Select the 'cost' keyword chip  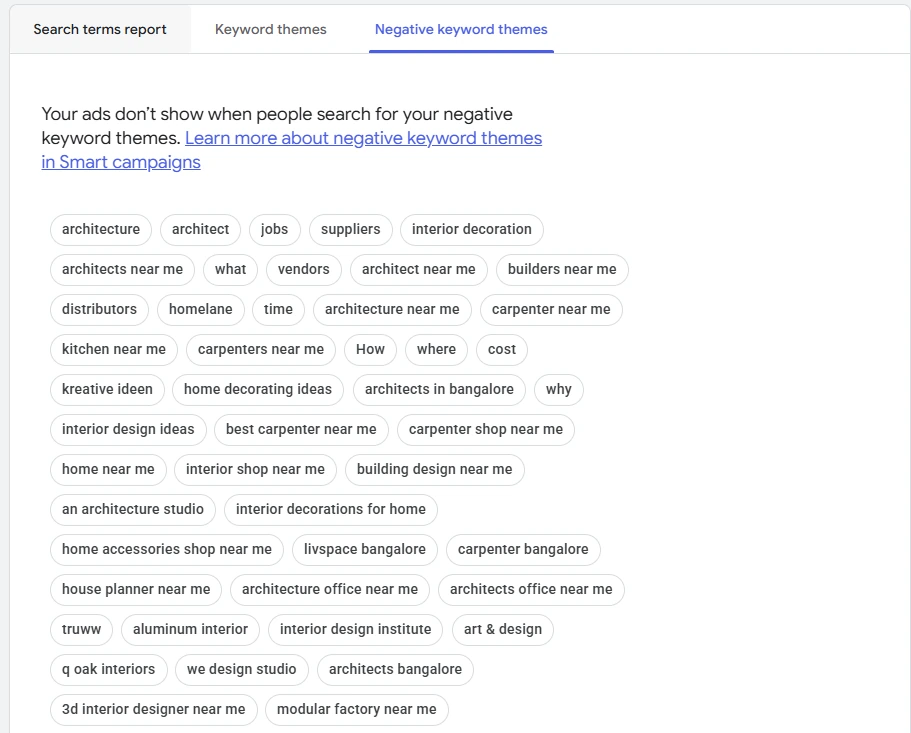click(501, 350)
